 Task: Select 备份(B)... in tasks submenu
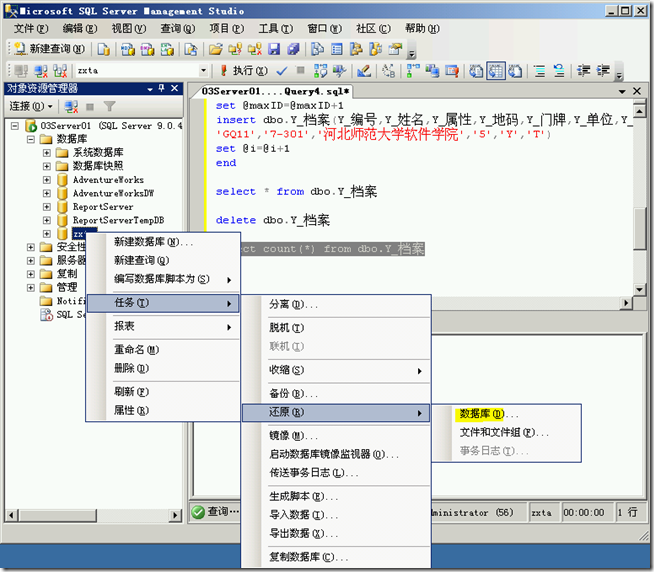(336, 393)
